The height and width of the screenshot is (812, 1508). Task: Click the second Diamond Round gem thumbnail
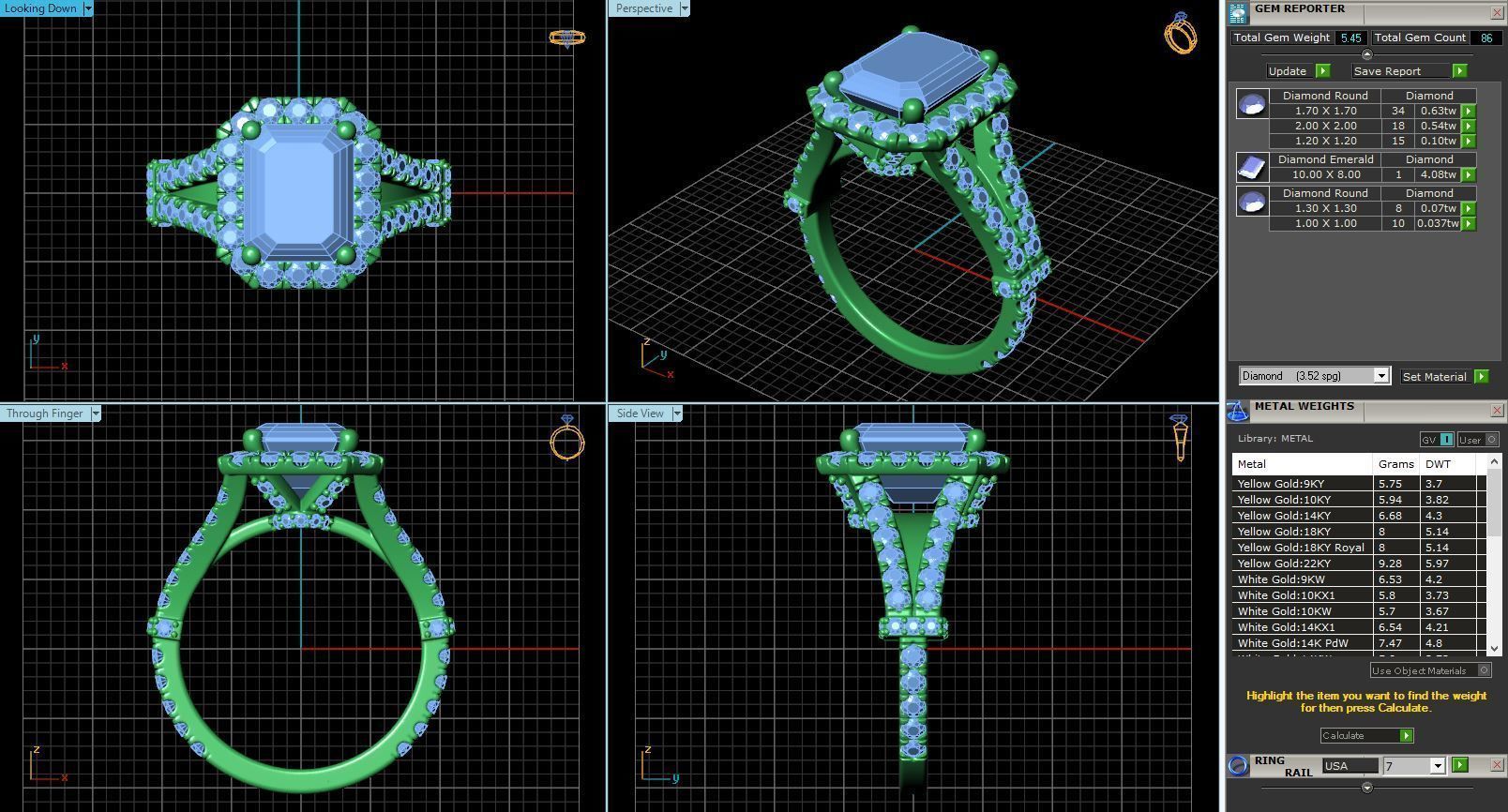pos(1252,201)
